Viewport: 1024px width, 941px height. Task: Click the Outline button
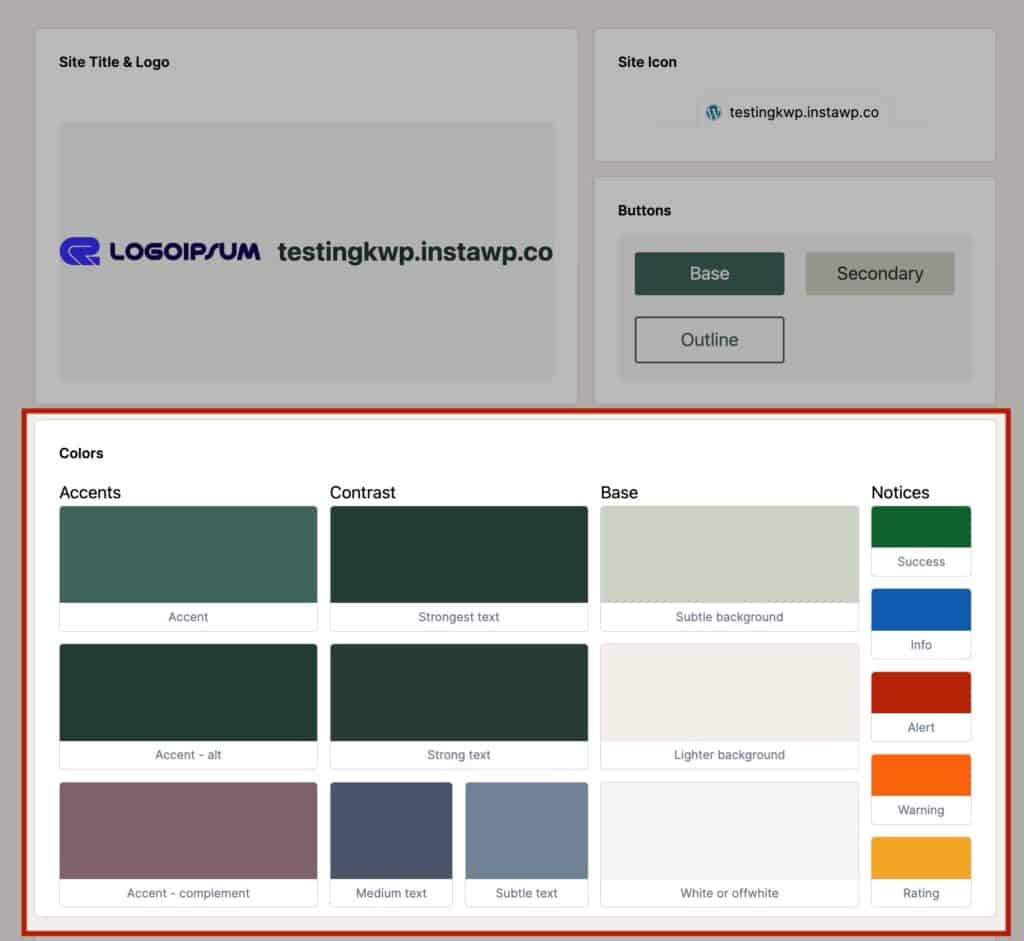coord(708,340)
